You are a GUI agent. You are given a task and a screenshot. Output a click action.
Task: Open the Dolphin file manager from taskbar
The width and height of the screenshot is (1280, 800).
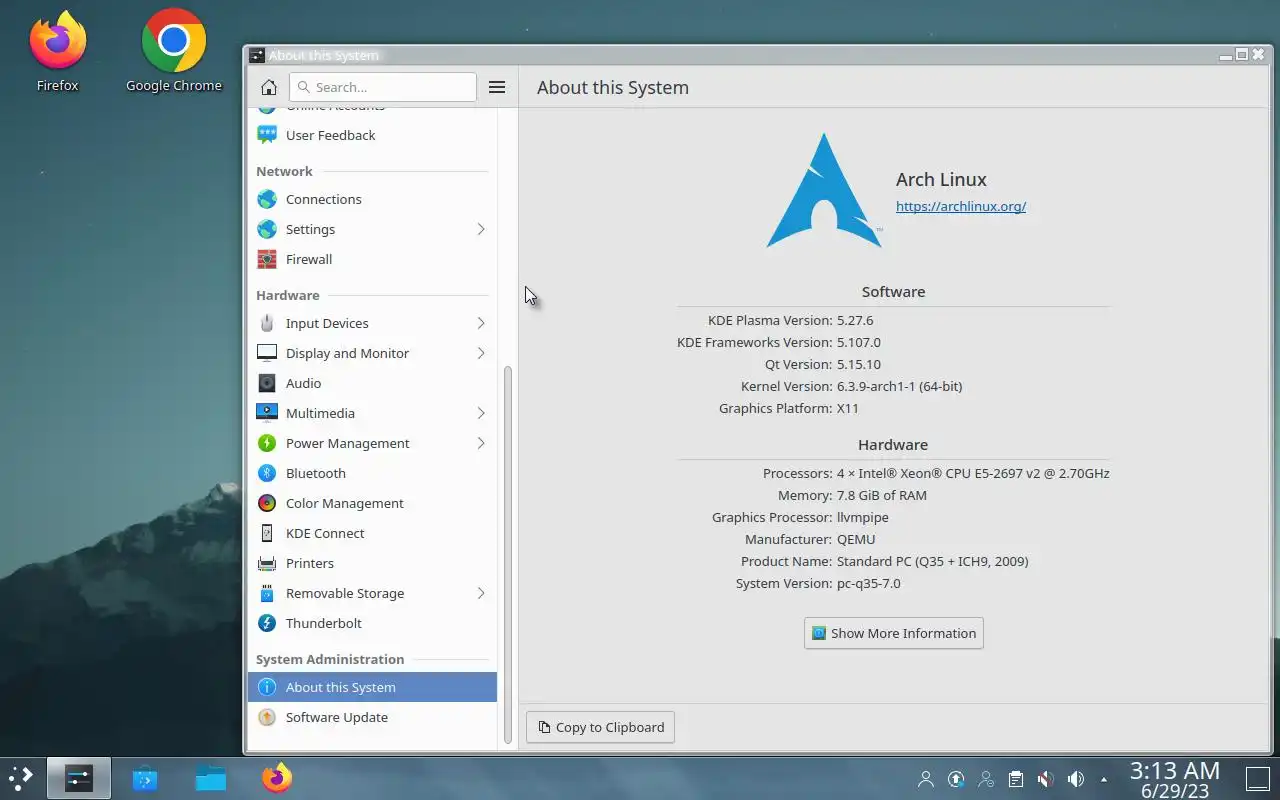coord(211,778)
